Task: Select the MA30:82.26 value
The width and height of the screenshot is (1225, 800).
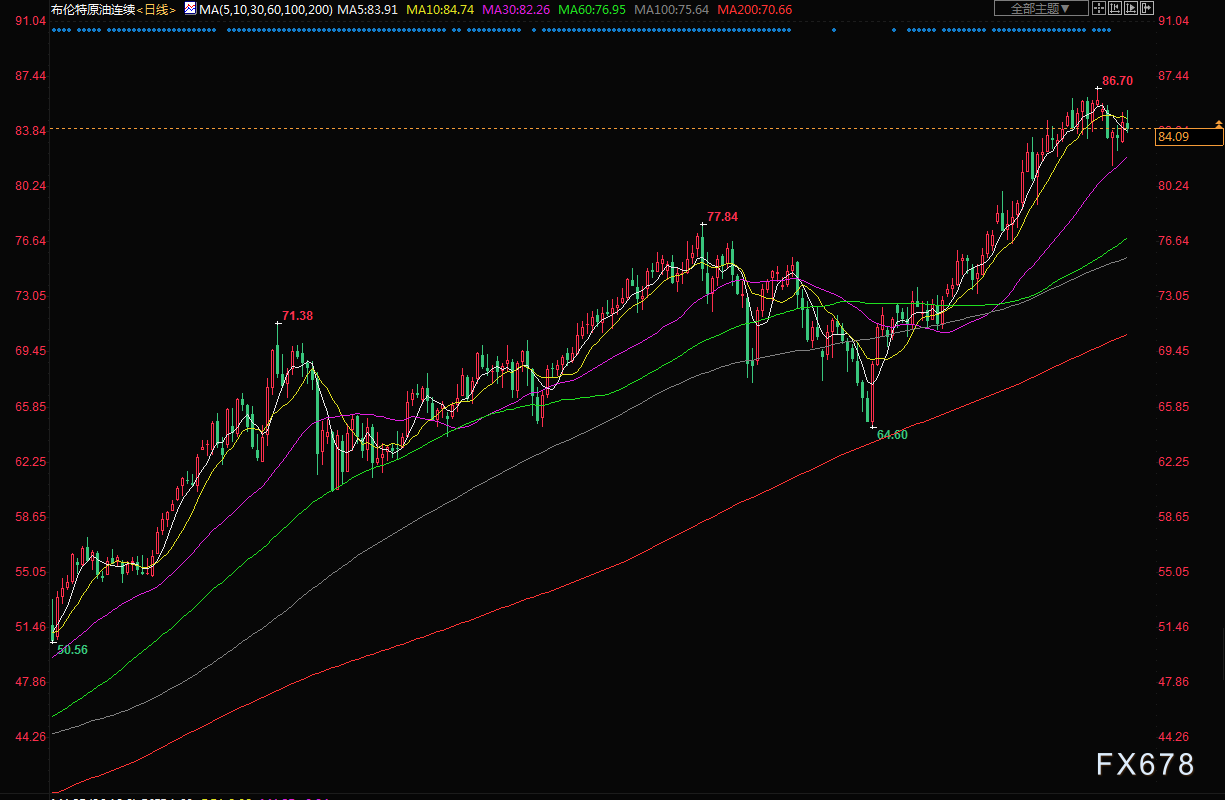Action: coord(515,9)
